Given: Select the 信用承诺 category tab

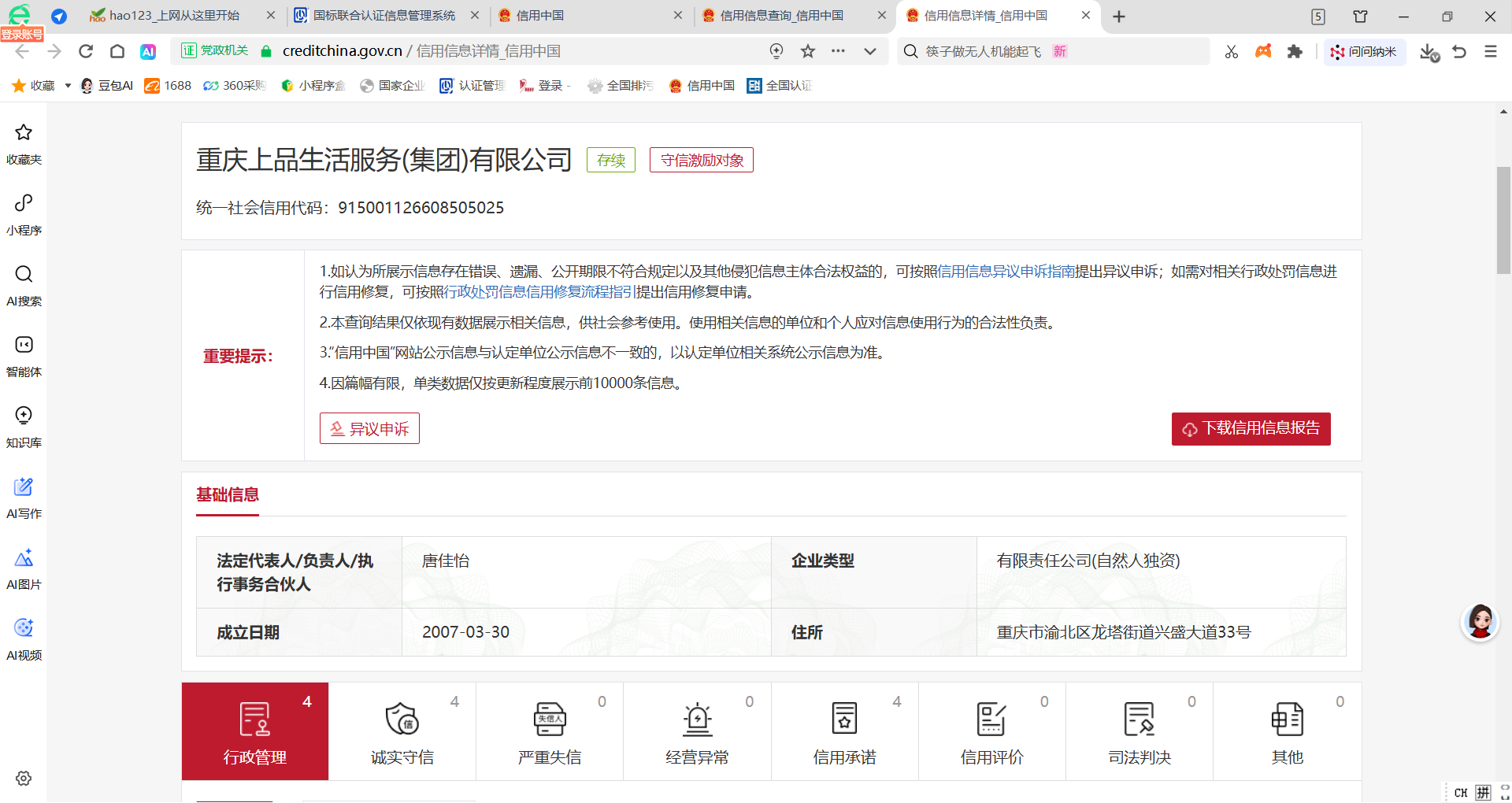Looking at the screenshot, I should [844, 731].
